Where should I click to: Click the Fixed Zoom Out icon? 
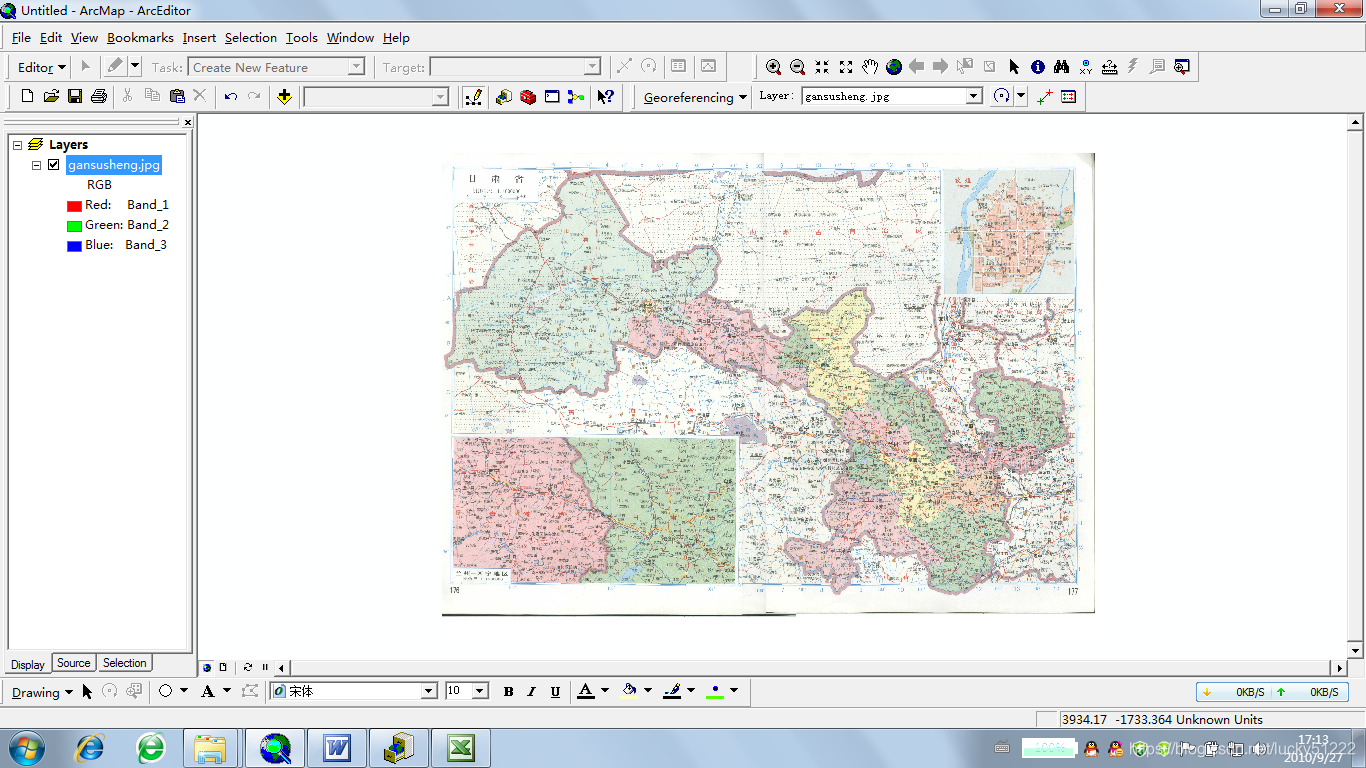(846, 67)
